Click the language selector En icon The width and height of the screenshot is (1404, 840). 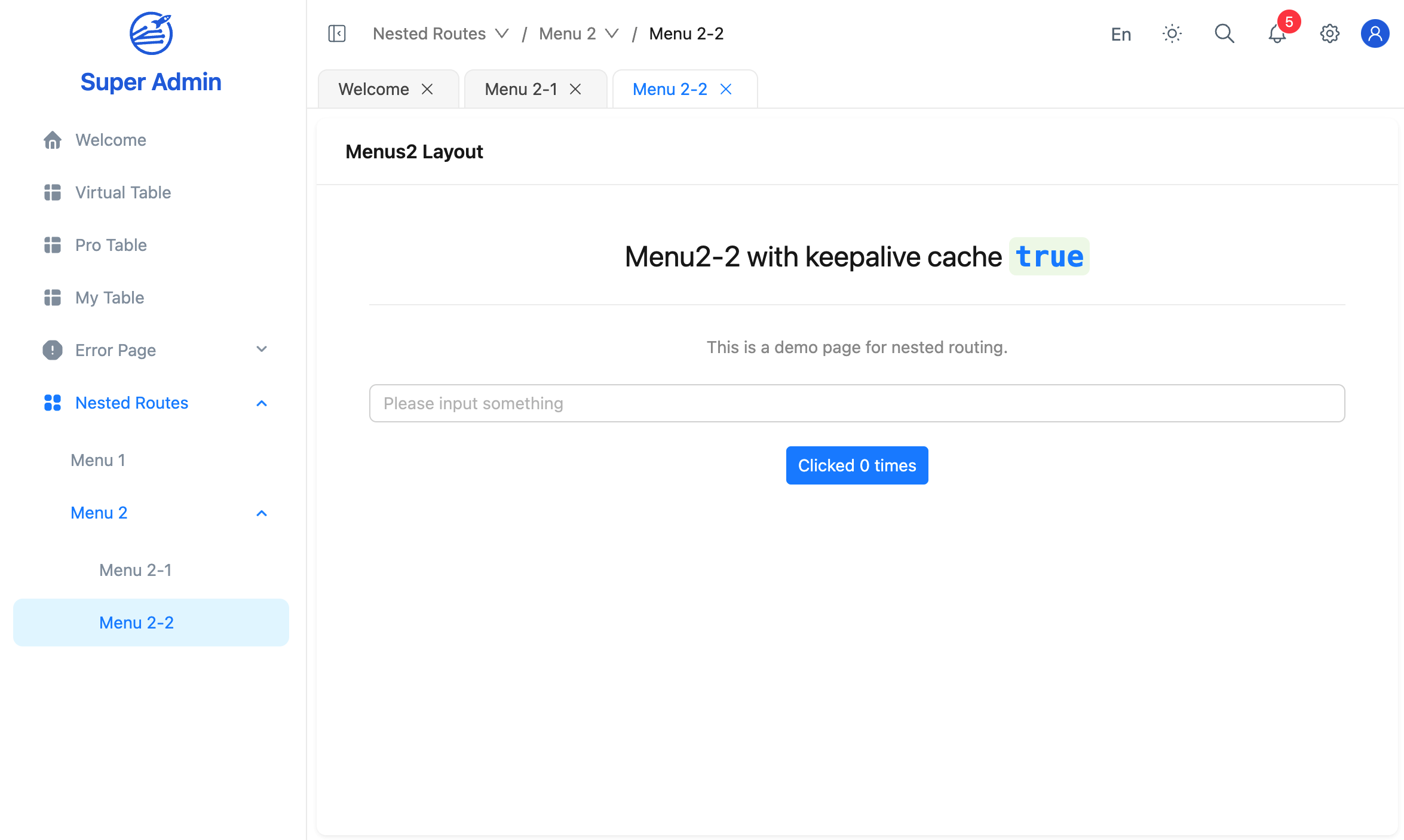(1121, 33)
